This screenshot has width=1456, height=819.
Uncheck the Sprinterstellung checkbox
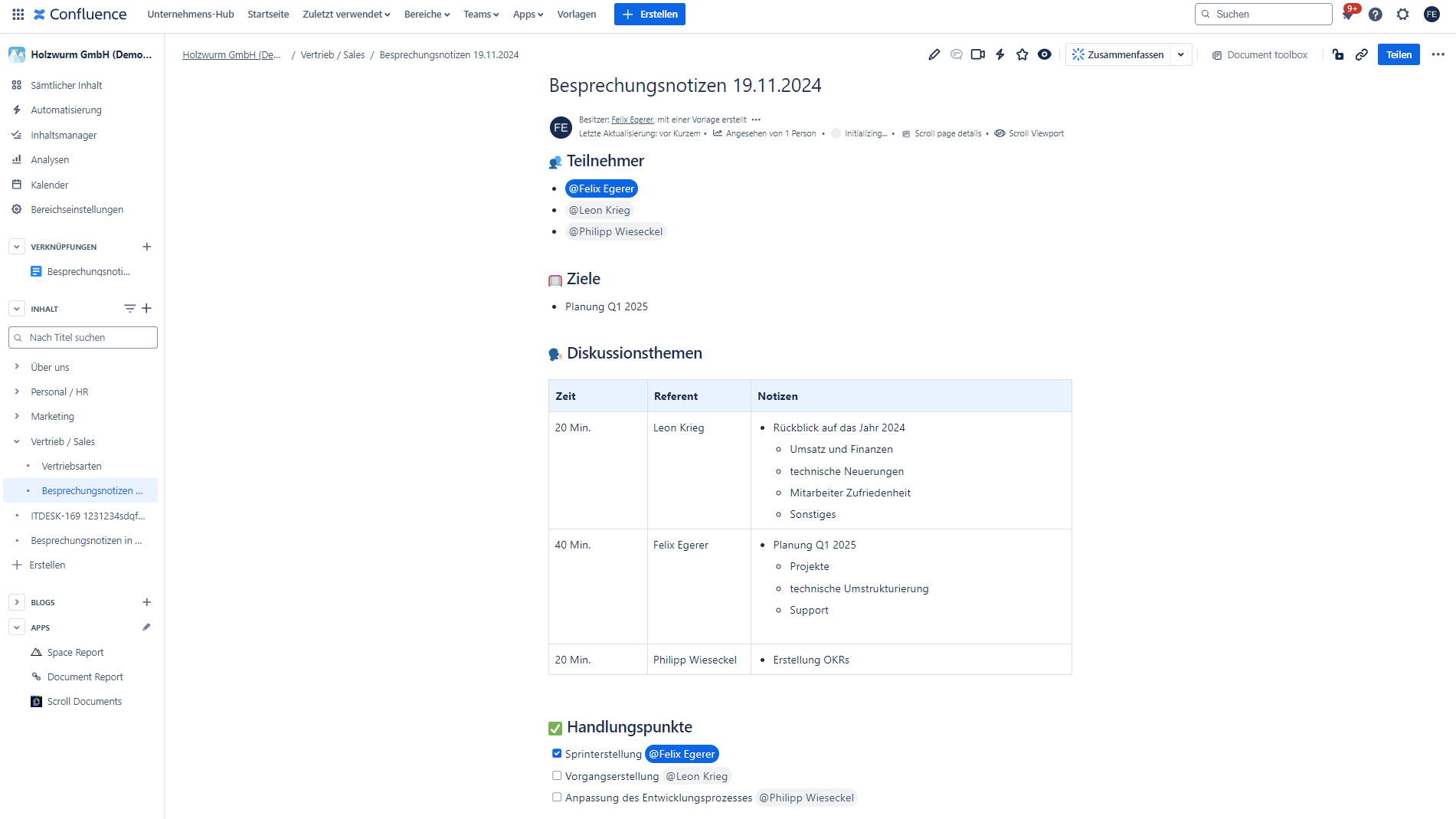point(557,753)
